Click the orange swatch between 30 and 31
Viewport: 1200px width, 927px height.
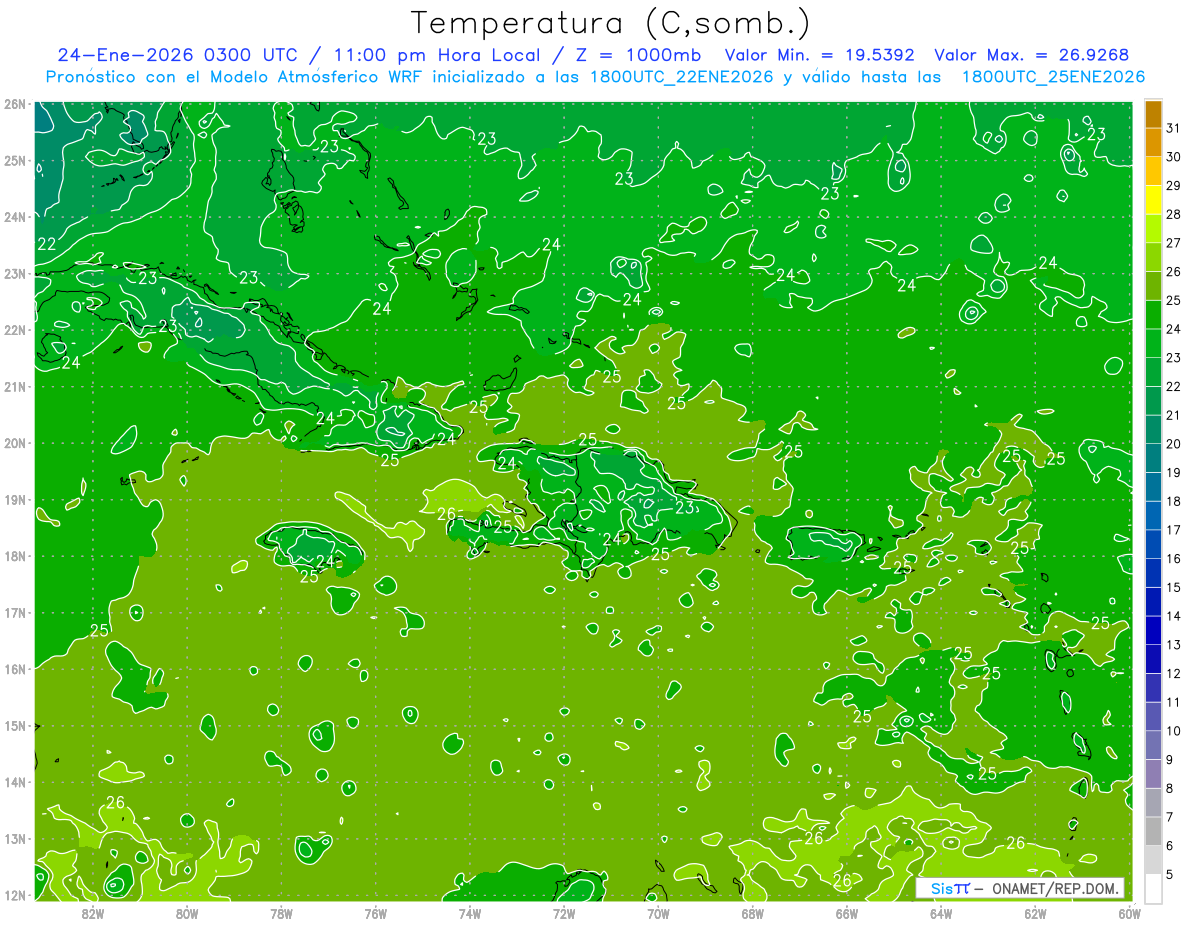point(1154,143)
